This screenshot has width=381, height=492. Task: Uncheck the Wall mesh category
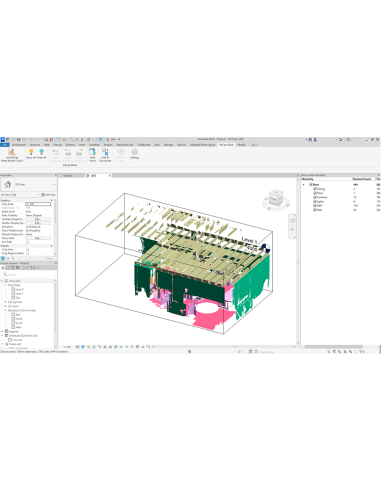[x=315, y=210]
